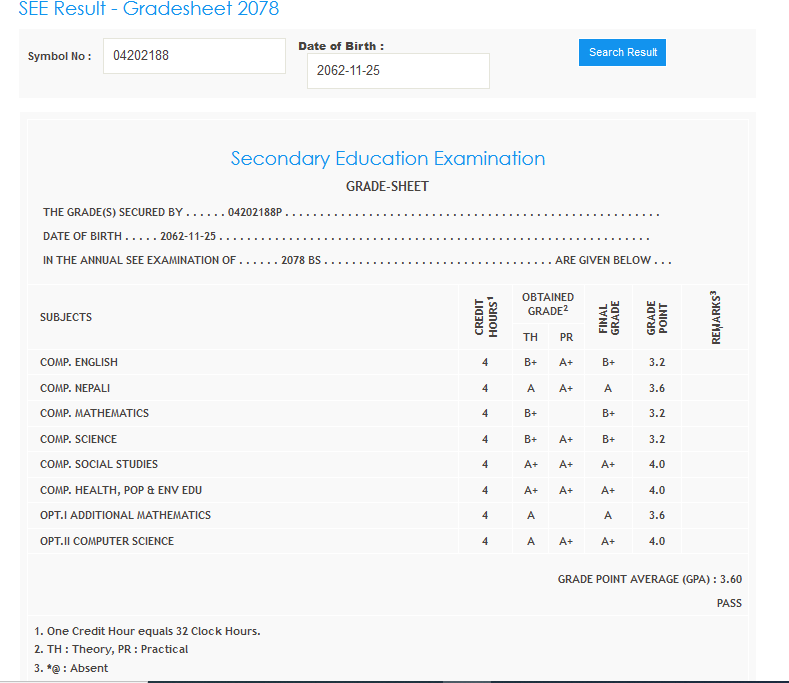
Task: Click the SUBJECTS column header
Action: (66, 317)
